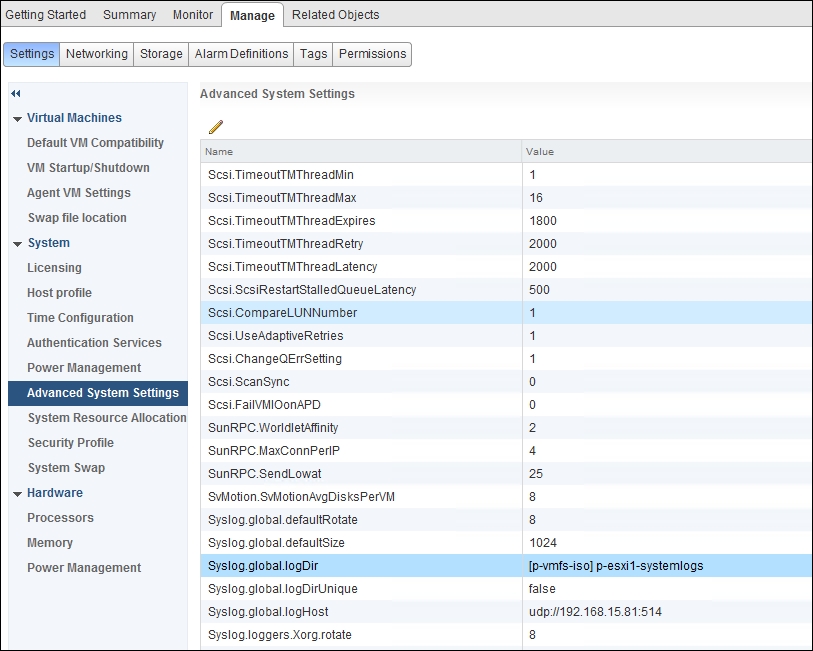Image resolution: width=813 pixels, height=651 pixels.
Task: Click the value [p-vmfs-iso] p-esxi1-systemlogs
Action: coord(616,565)
